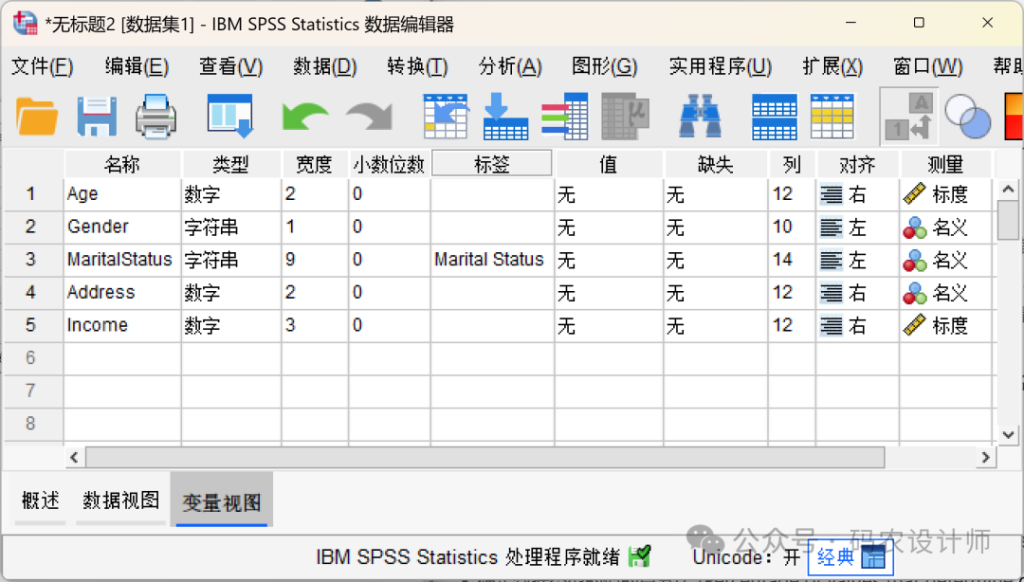Viewport: 1024px width, 582px height.
Task: Click the Print icon in the toolbar
Action: [156, 116]
